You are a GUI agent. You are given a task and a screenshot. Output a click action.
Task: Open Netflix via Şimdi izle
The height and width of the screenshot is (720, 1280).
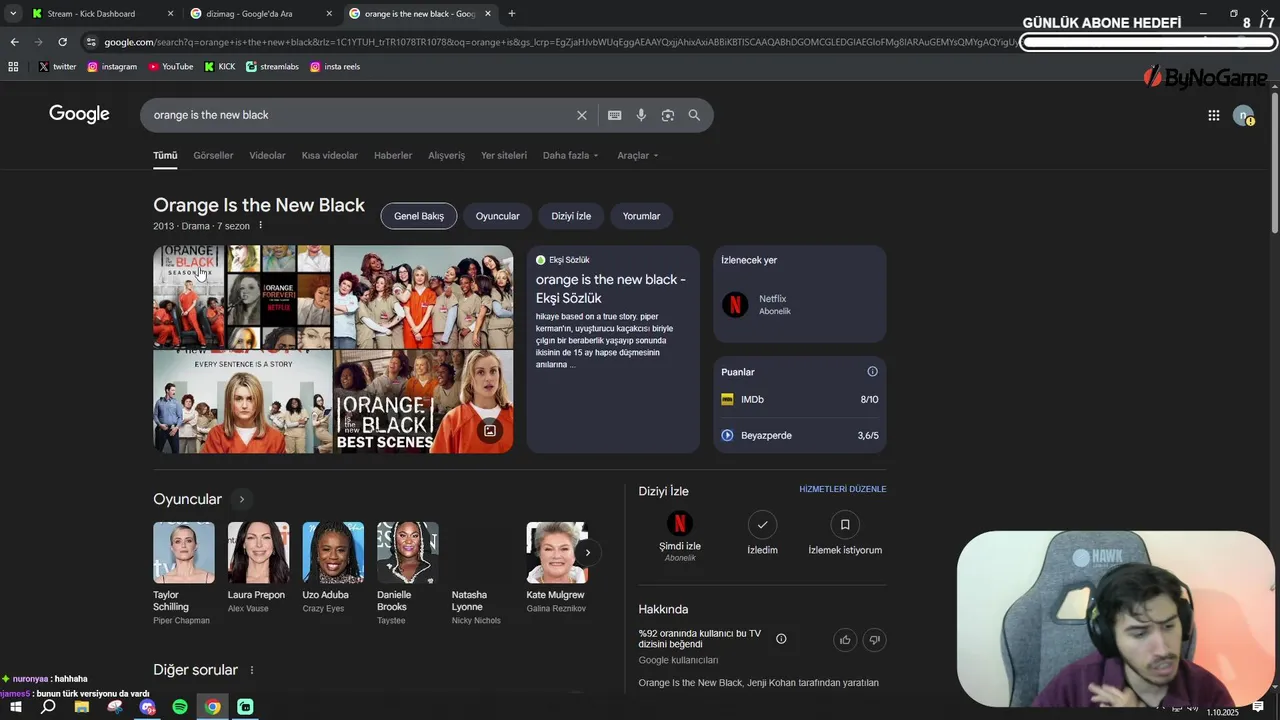[x=680, y=536]
